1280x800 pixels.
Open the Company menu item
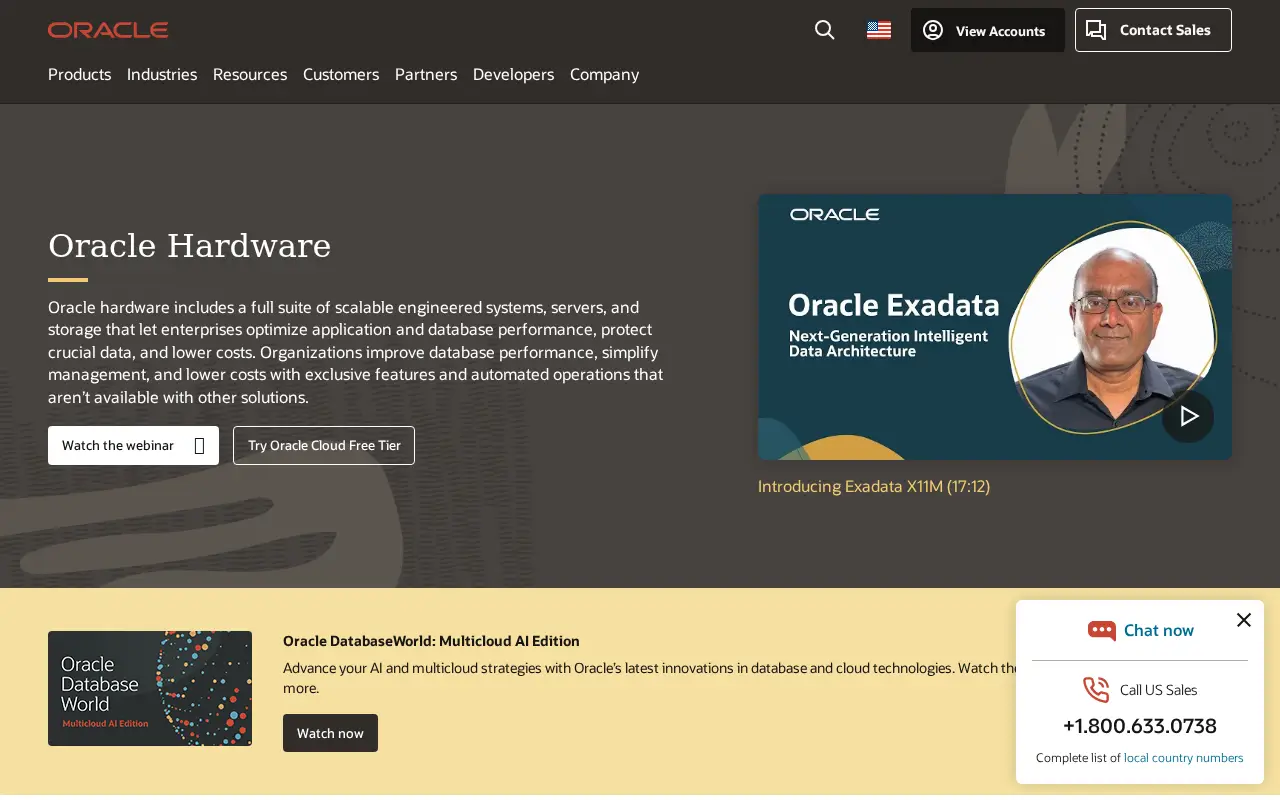click(604, 74)
